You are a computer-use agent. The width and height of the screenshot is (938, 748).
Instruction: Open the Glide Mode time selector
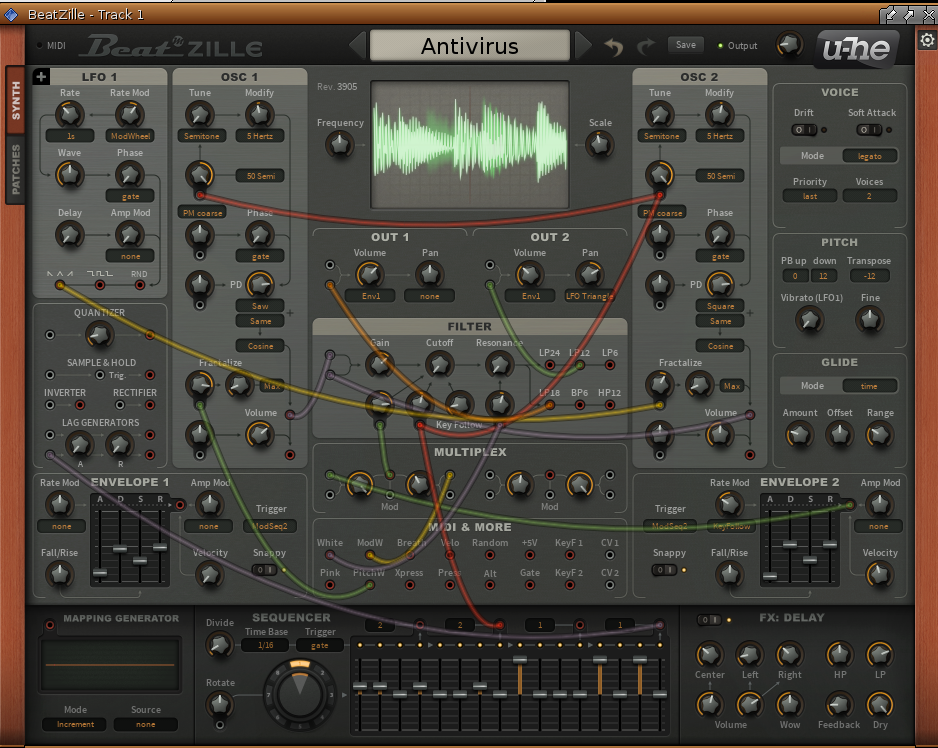pyautogui.click(x=869, y=386)
